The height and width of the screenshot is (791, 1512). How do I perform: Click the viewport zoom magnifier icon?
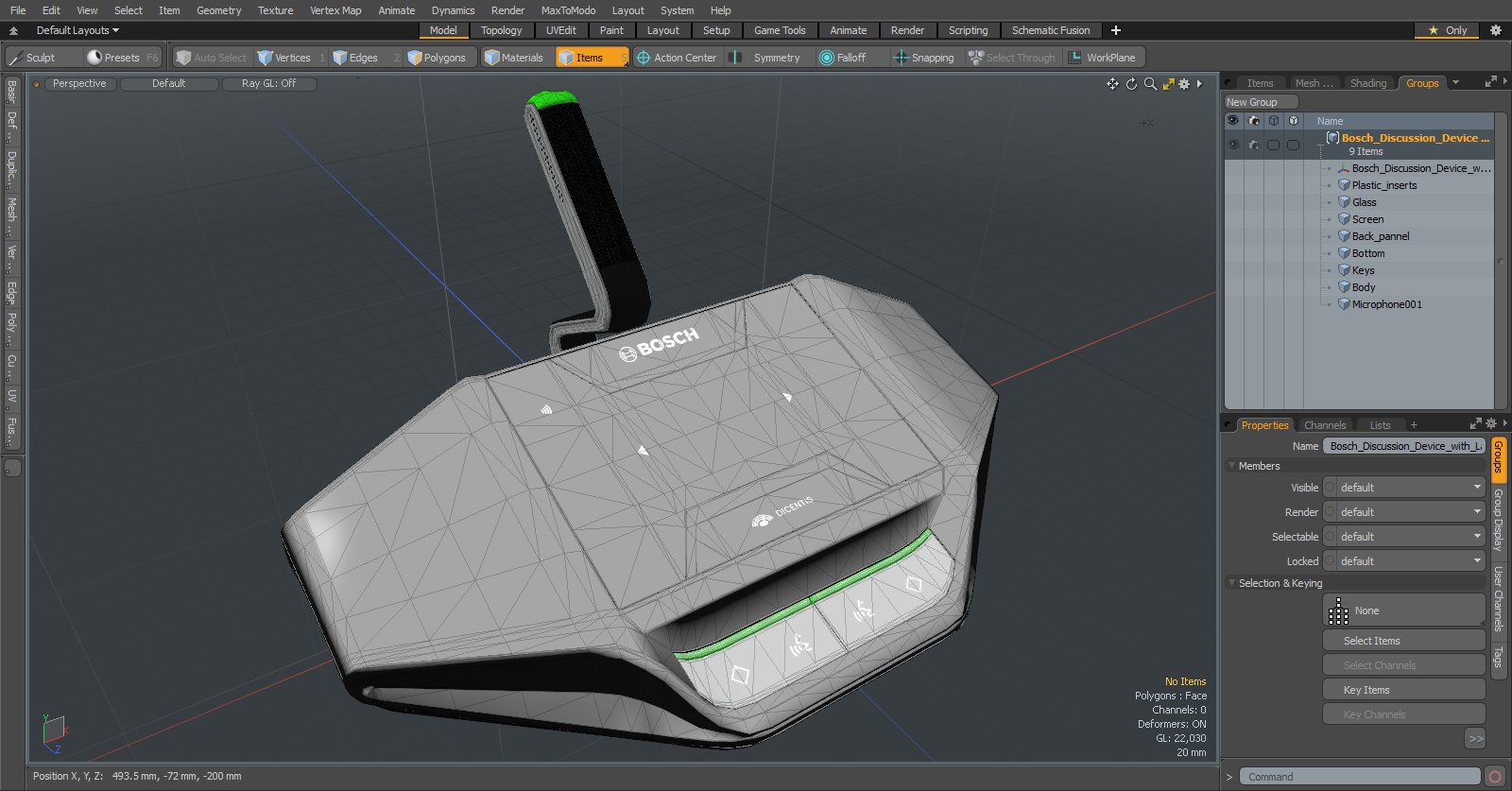(x=1150, y=84)
